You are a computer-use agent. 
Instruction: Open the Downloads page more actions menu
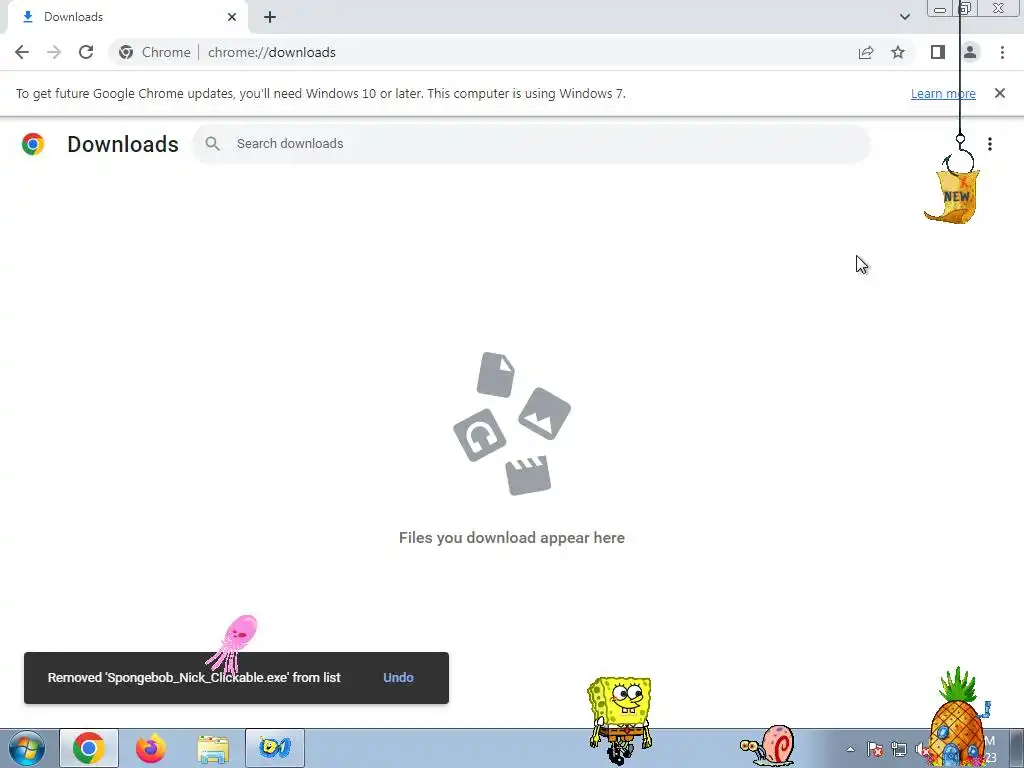click(x=990, y=144)
